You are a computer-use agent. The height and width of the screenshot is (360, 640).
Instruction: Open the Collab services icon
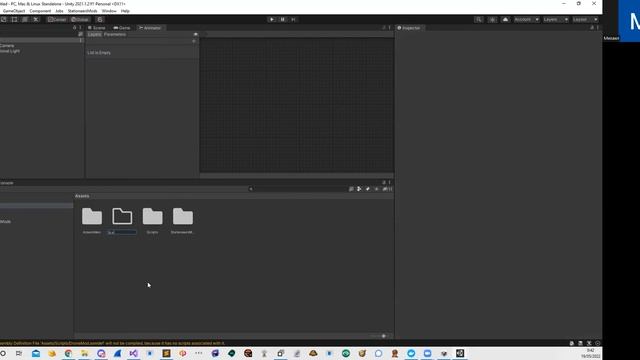point(492,20)
